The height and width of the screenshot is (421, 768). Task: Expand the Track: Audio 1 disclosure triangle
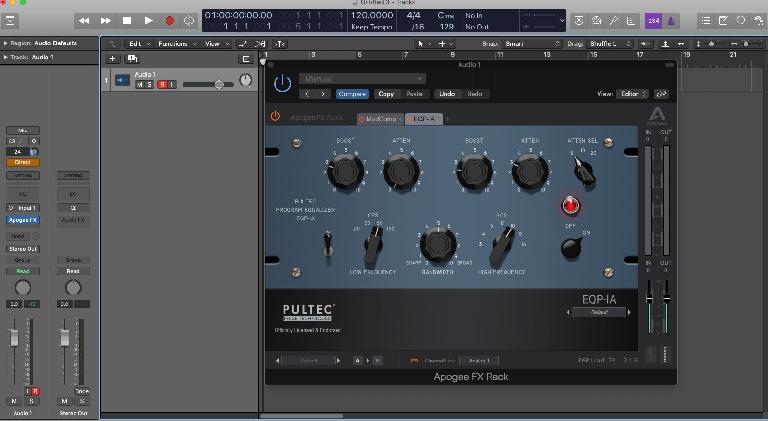tap(5, 57)
